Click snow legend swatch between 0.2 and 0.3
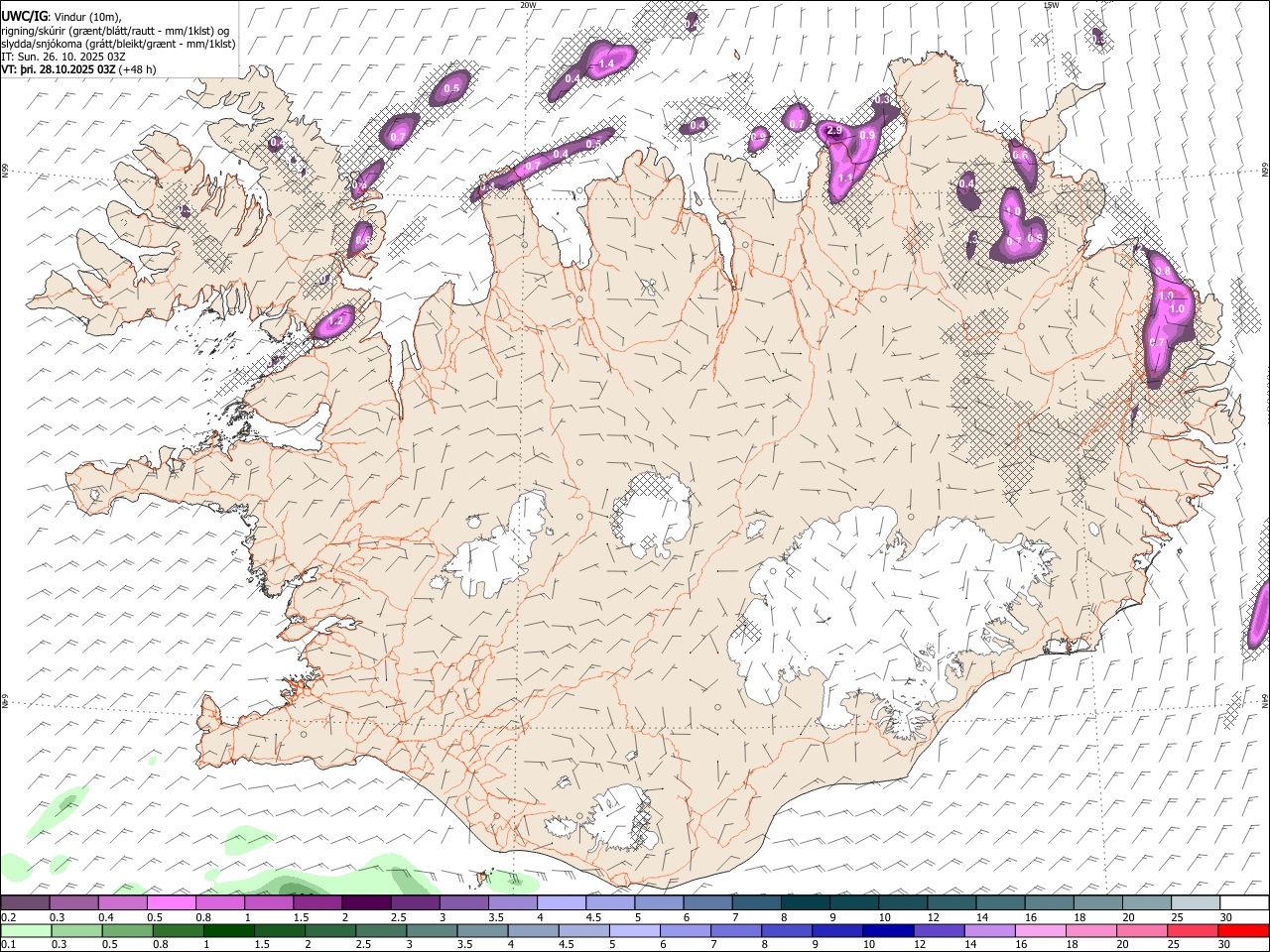This screenshot has width=1270, height=952. click(x=25, y=903)
